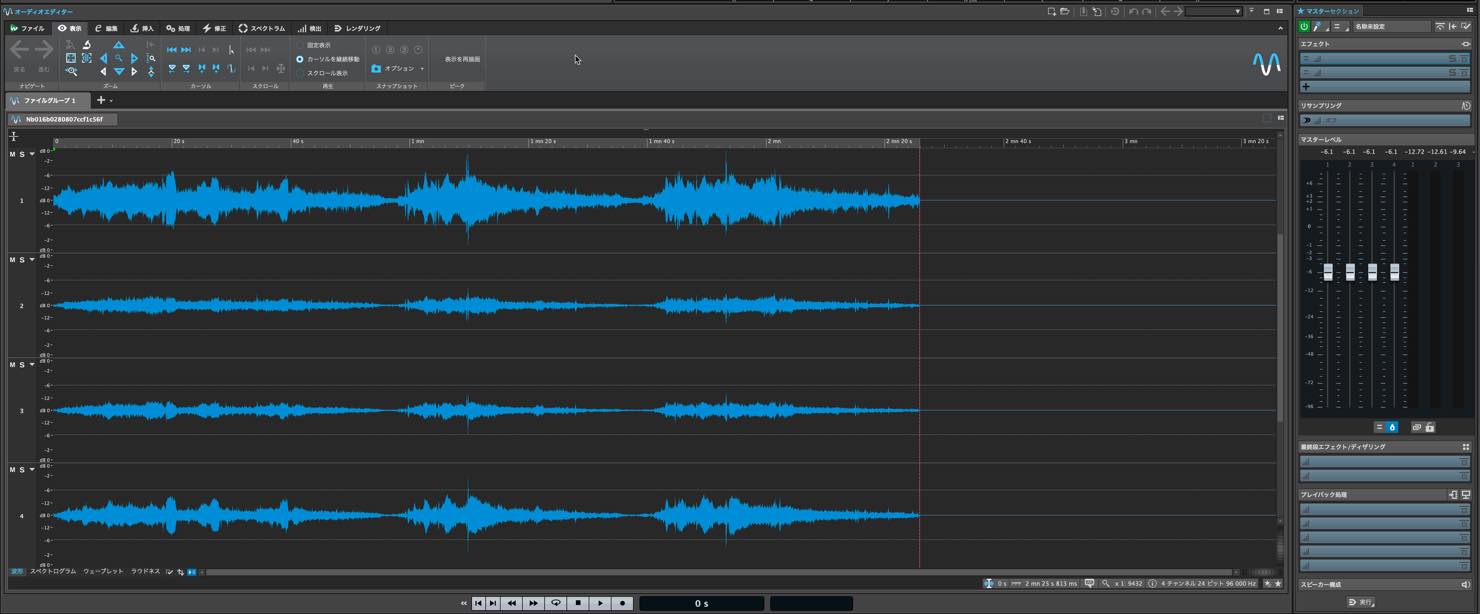Switch to the 編集 ribbon tab
Viewport: 1480px width, 614px height.
coord(106,28)
